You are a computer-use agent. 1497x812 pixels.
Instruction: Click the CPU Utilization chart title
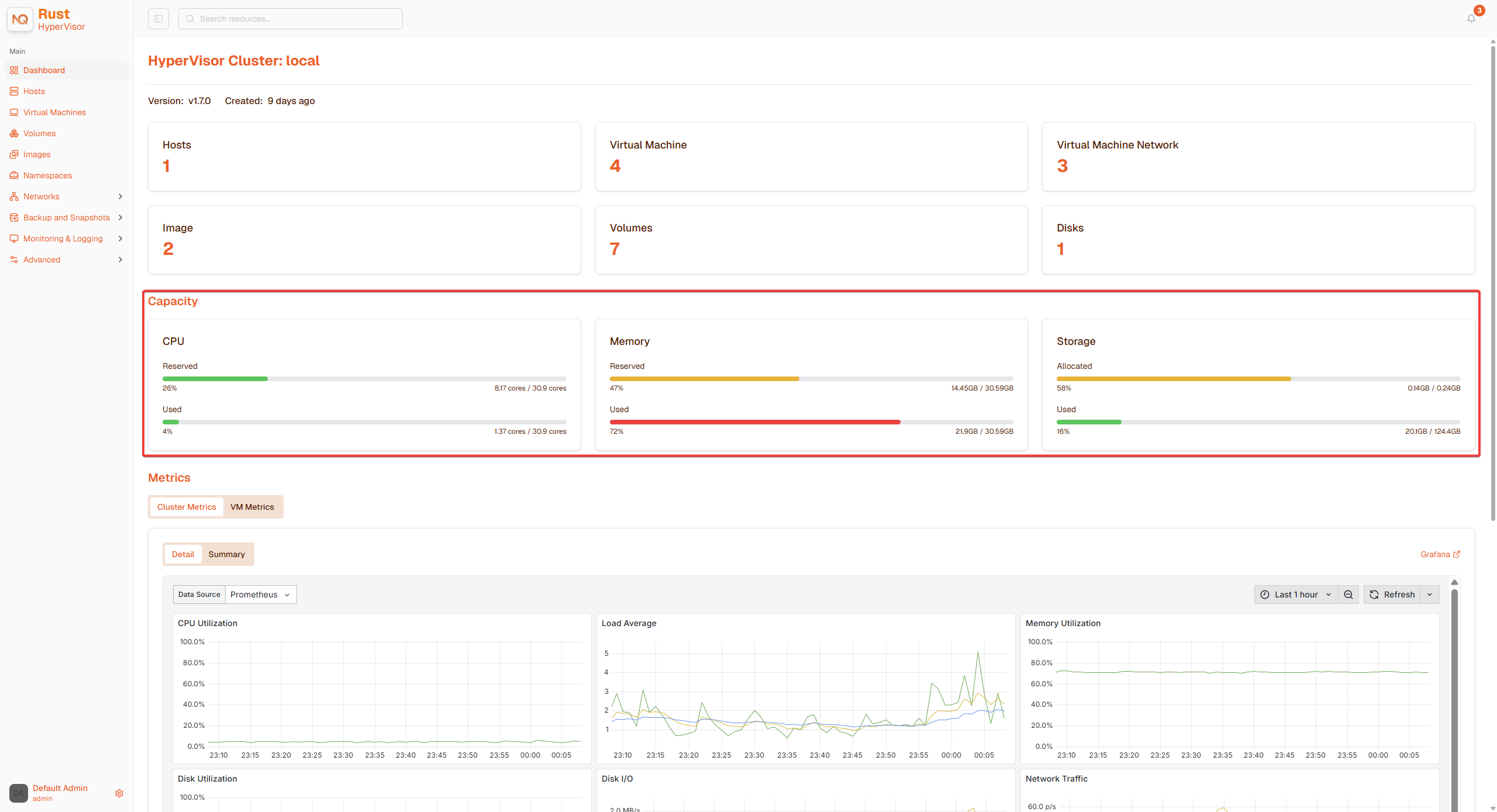(x=208, y=623)
